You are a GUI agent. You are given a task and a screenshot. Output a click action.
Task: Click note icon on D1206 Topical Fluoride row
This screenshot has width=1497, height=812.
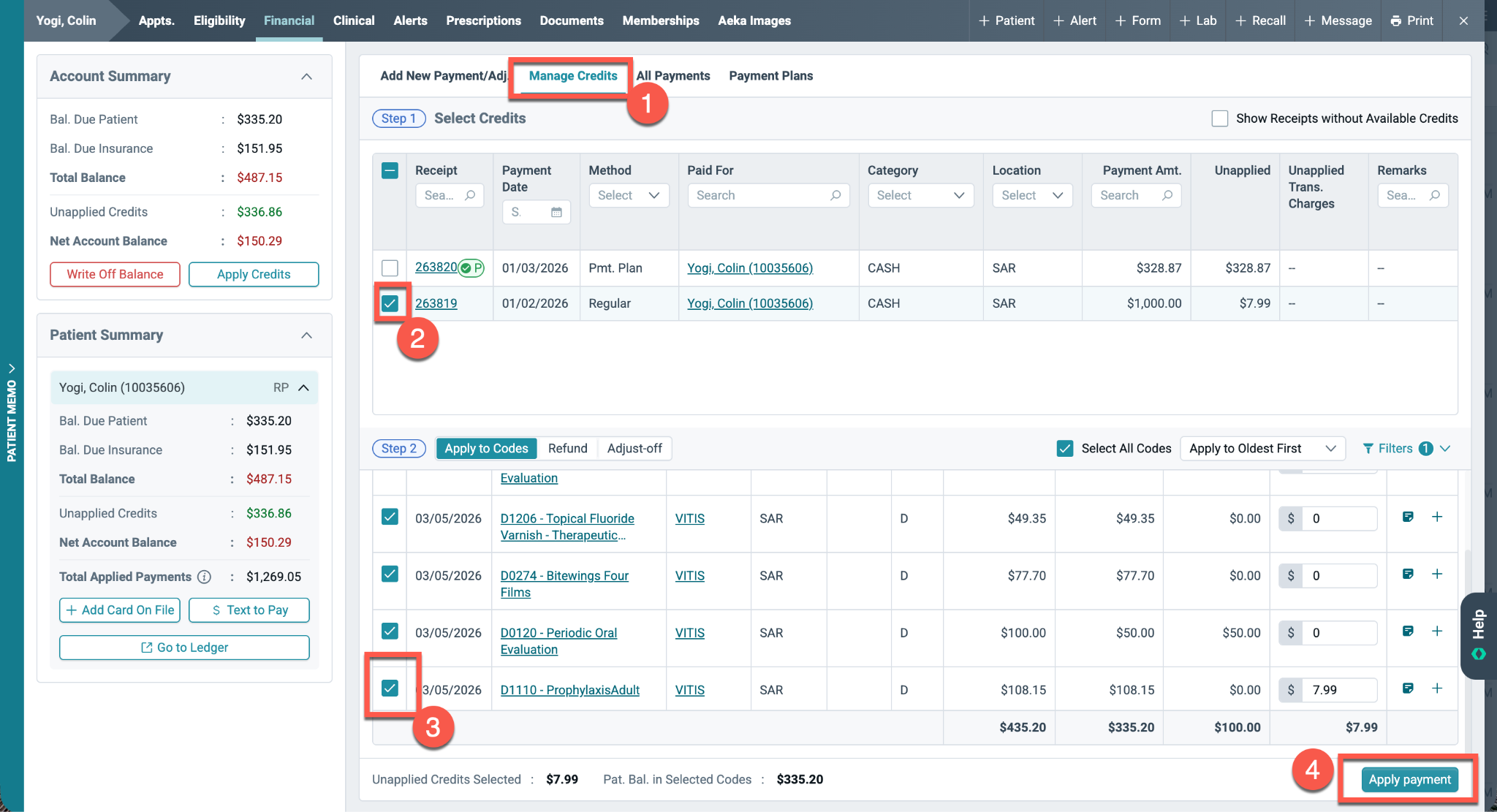1408,517
